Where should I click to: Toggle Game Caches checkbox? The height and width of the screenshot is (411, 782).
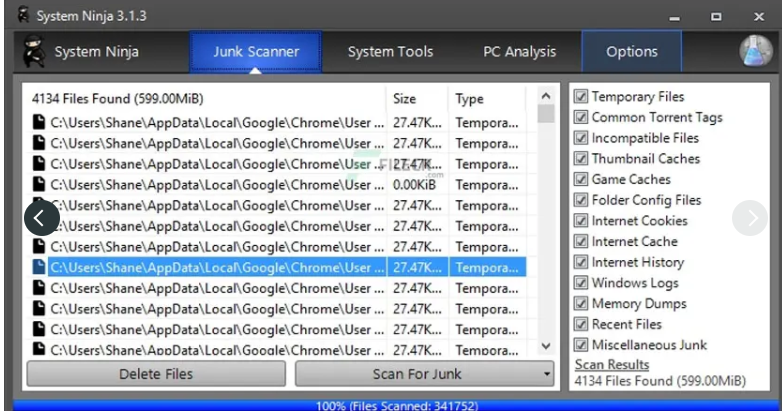click(581, 179)
